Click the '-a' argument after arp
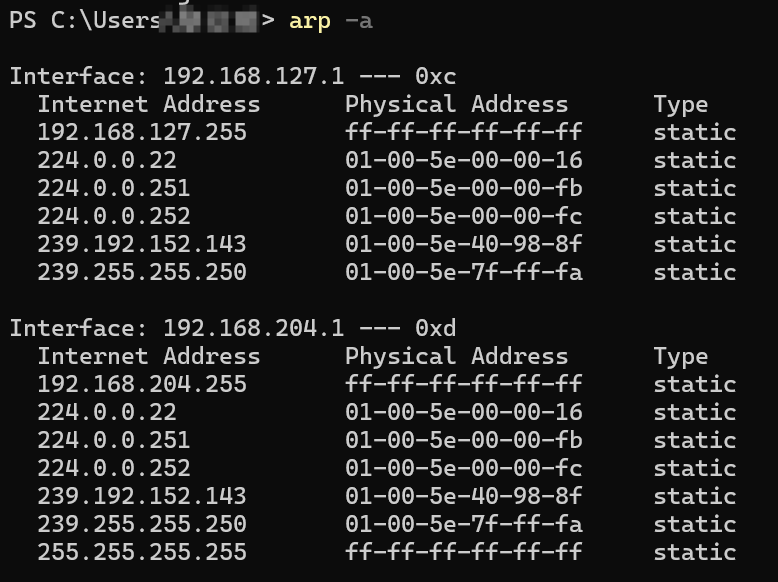The width and height of the screenshot is (778, 582). [x=359, y=21]
